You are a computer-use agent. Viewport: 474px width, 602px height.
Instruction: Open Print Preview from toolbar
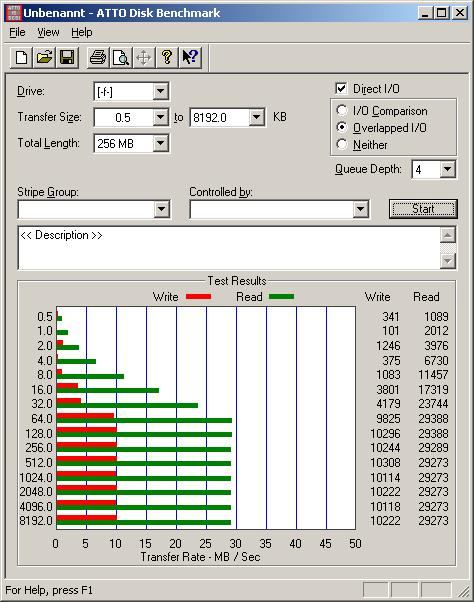coord(121,58)
